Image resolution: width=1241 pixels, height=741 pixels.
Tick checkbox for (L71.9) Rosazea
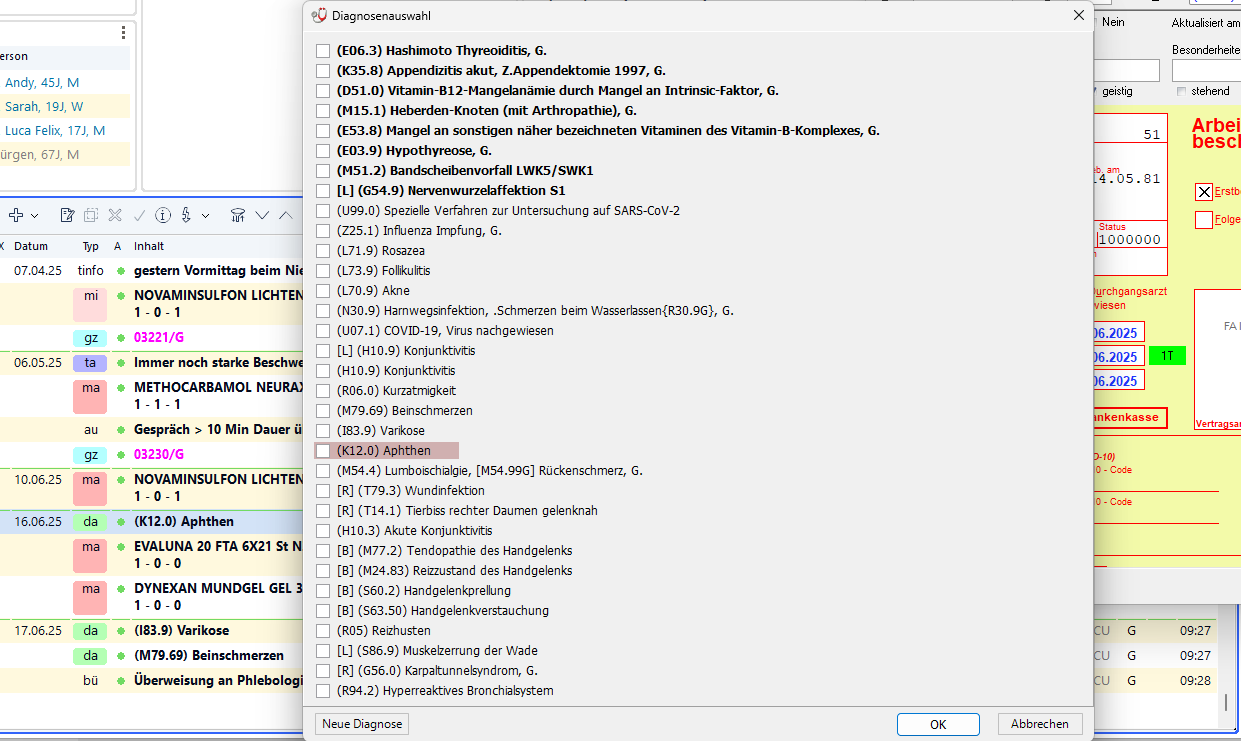point(323,250)
